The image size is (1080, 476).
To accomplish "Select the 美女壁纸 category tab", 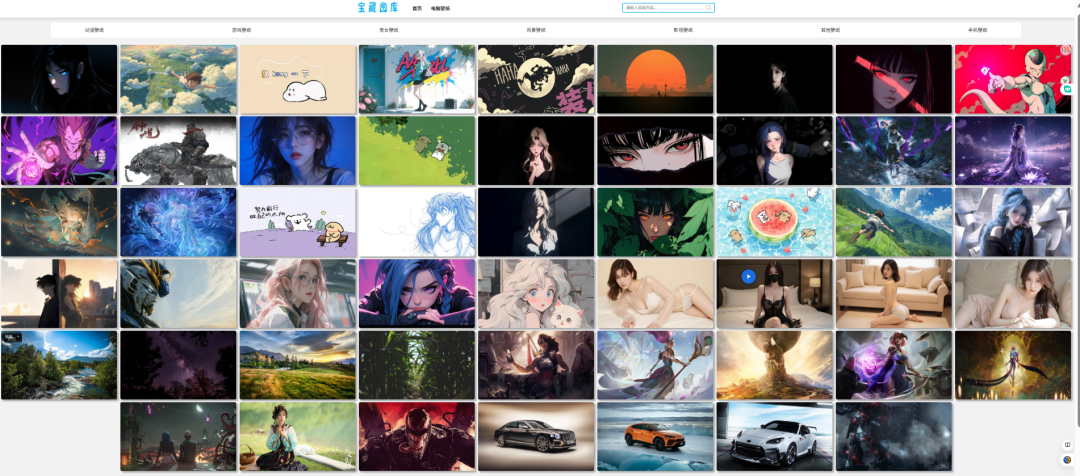I will (x=388, y=30).
